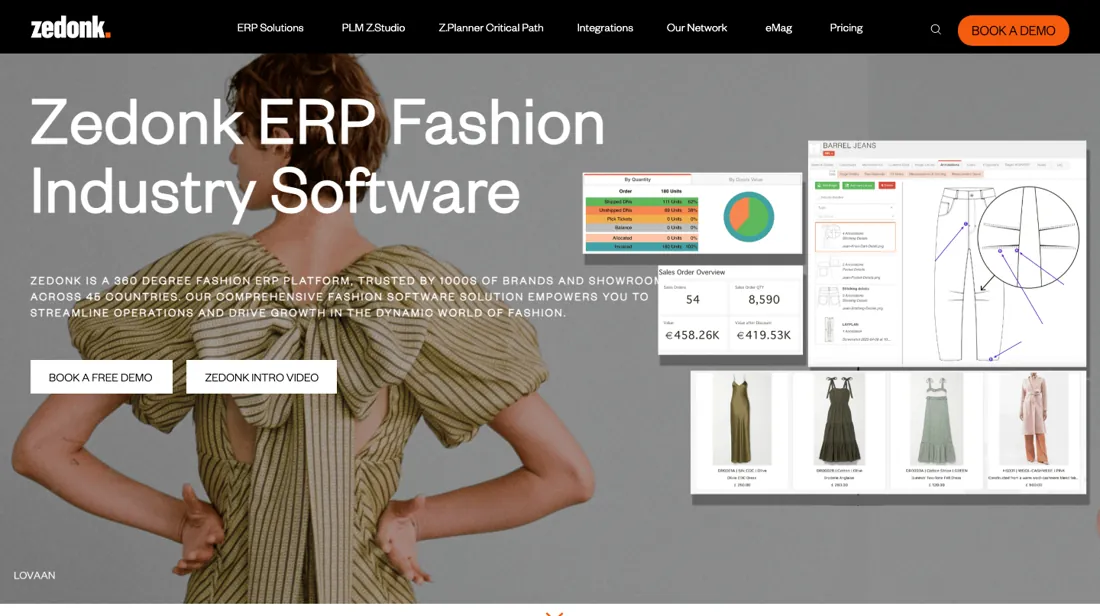Open the search magnifier icon
Viewport: 1100px width, 616px height.
pyautogui.click(x=935, y=29)
